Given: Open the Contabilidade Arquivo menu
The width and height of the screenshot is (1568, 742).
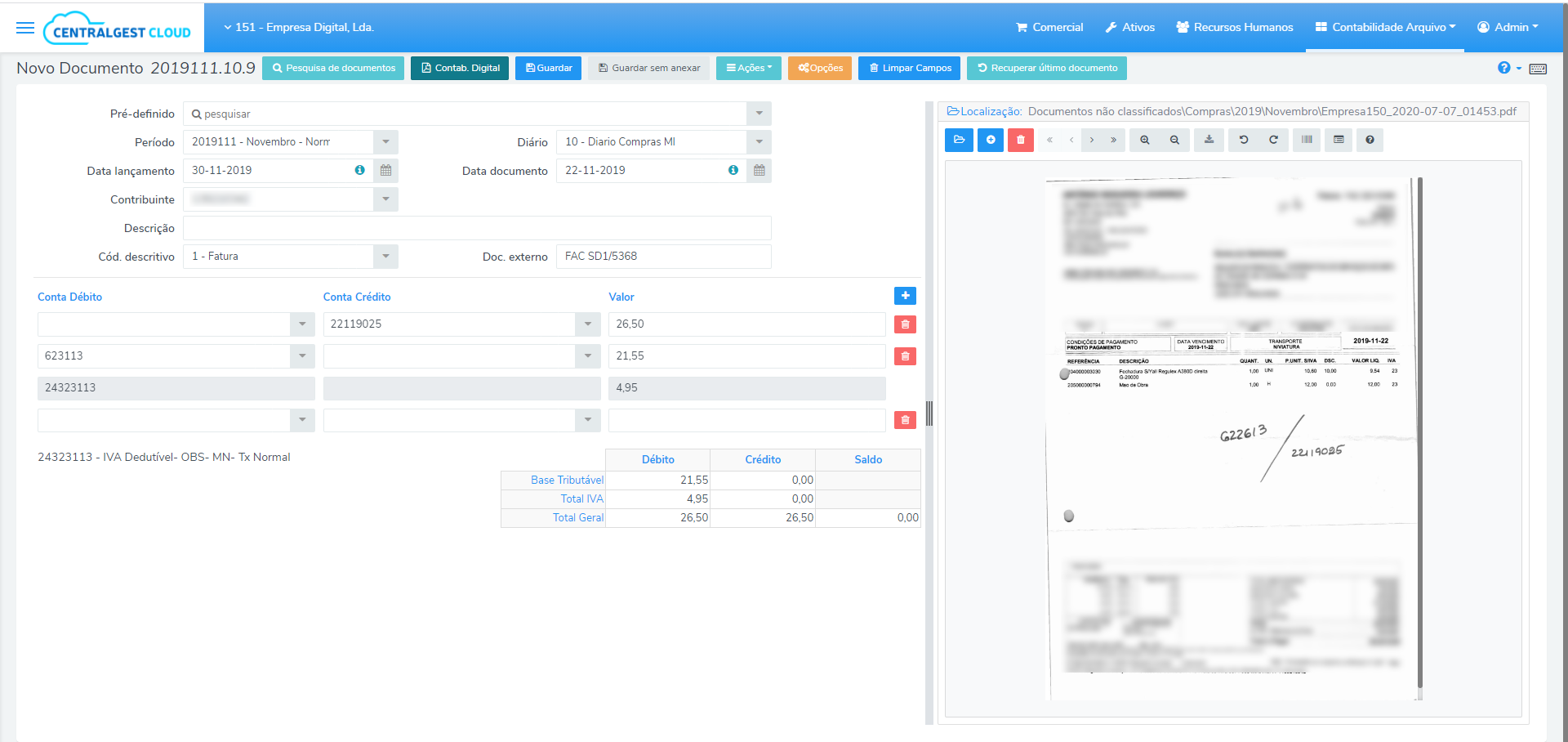Looking at the screenshot, I should coord(1384,27).
